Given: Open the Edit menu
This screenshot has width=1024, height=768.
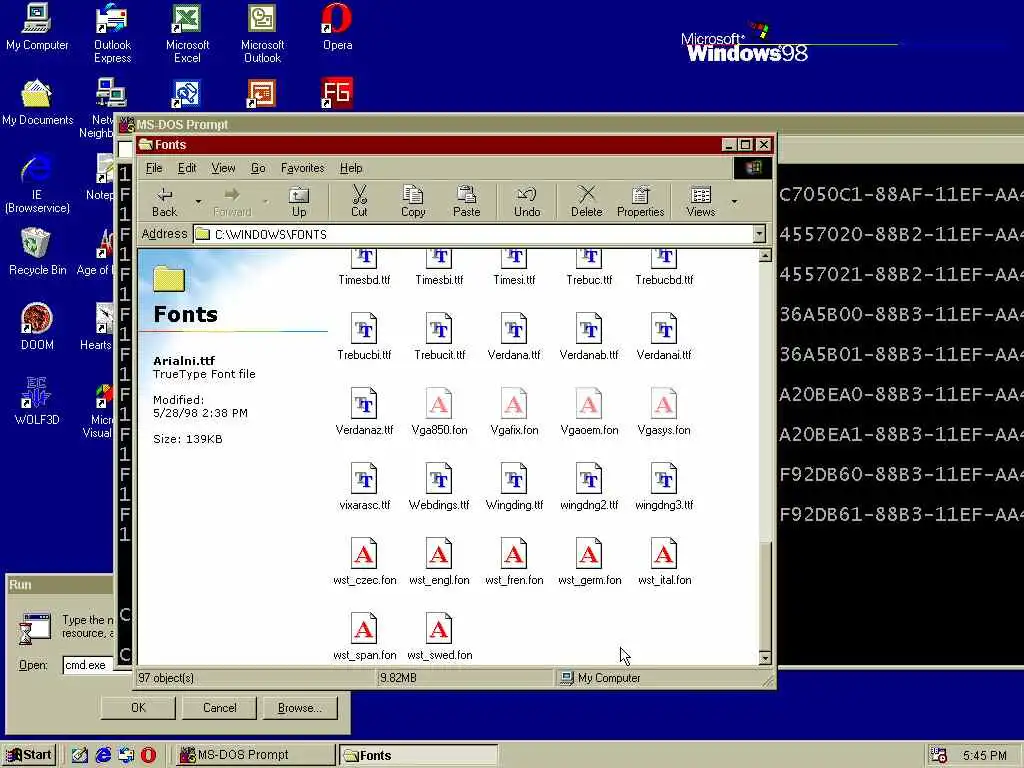Looking at the screenshot, I should tap(187, 168).
